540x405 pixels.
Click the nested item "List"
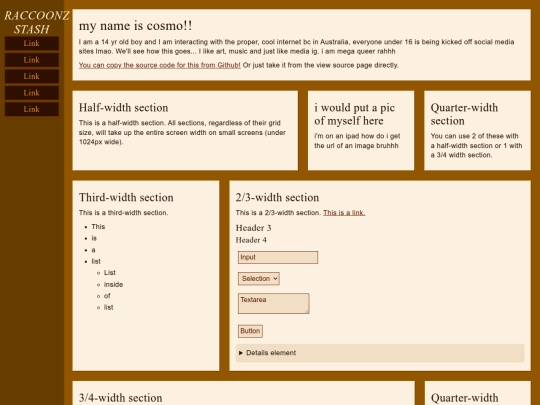110,273
